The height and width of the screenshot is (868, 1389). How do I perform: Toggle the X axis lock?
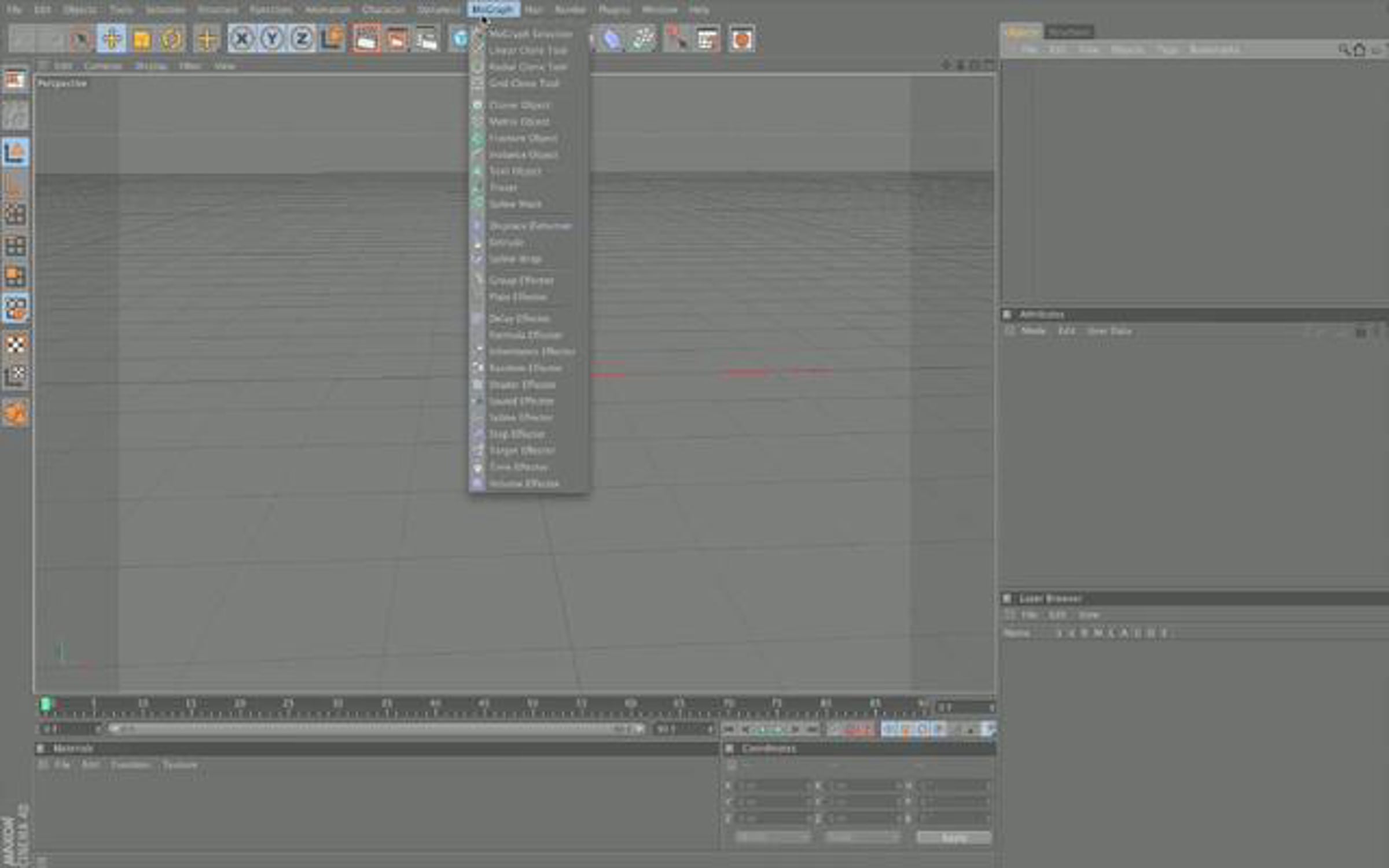[242, 39]
